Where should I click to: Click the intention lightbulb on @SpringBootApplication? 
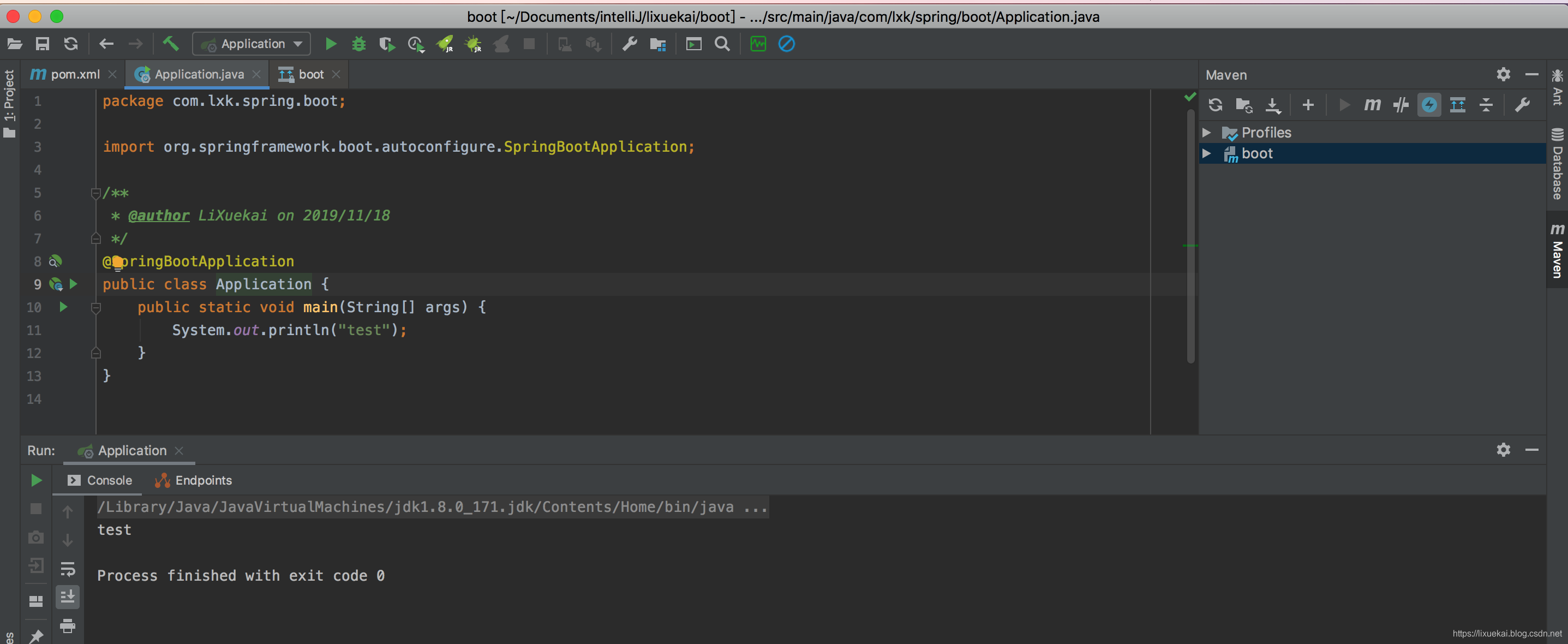117,263
